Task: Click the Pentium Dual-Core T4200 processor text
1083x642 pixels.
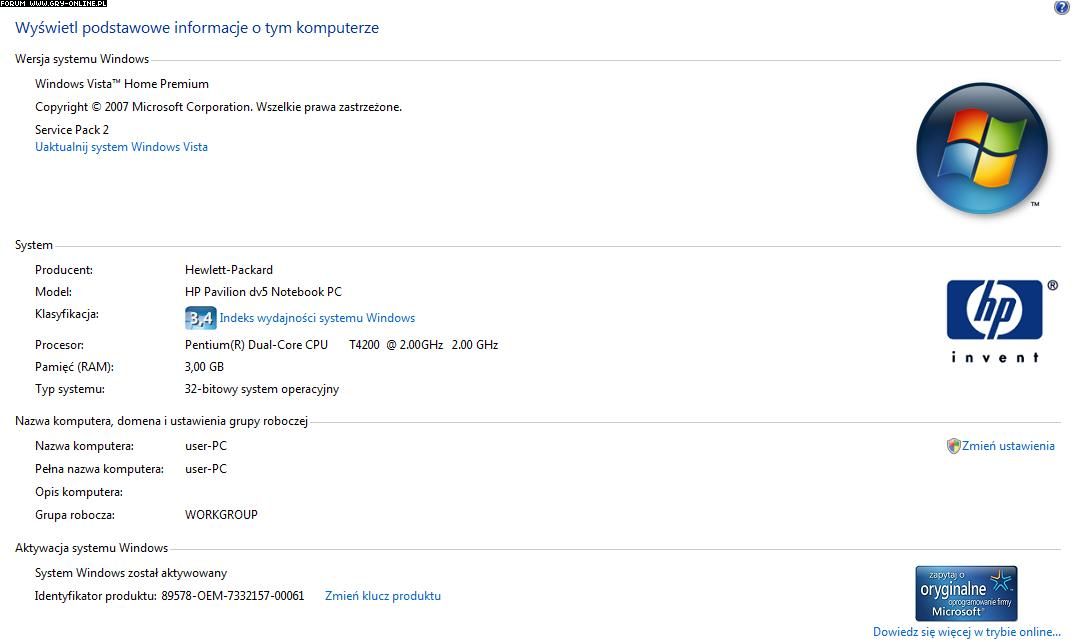Action: [341, 345]
